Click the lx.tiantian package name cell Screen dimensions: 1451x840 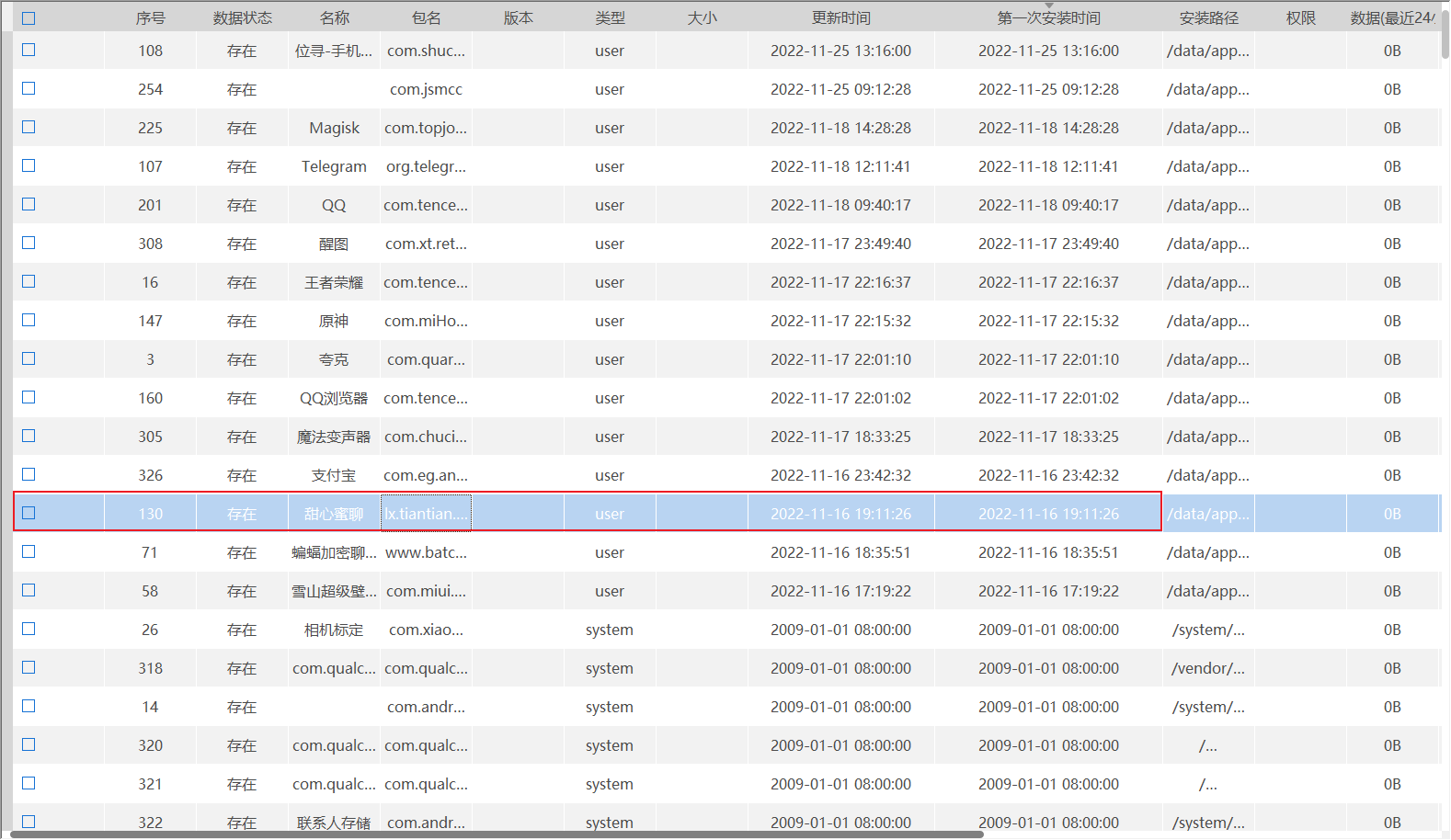426,514
